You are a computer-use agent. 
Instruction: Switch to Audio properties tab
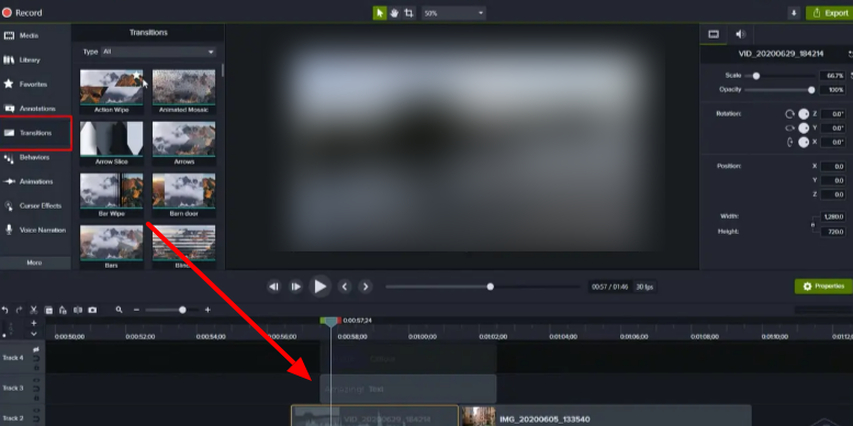click(740, 34)
